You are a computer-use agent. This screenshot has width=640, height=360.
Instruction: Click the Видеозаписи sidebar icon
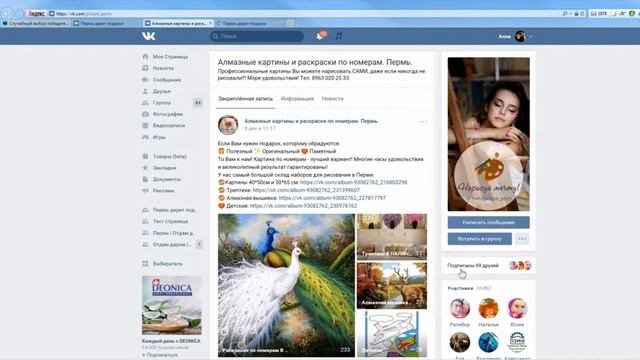(x=145, y=125)
